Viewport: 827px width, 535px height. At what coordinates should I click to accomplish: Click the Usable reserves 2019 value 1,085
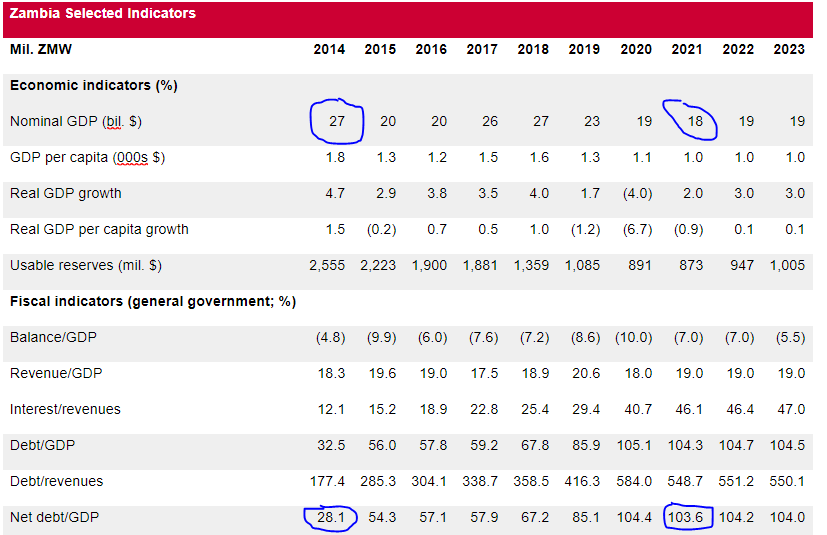click(x=582, y=265)
